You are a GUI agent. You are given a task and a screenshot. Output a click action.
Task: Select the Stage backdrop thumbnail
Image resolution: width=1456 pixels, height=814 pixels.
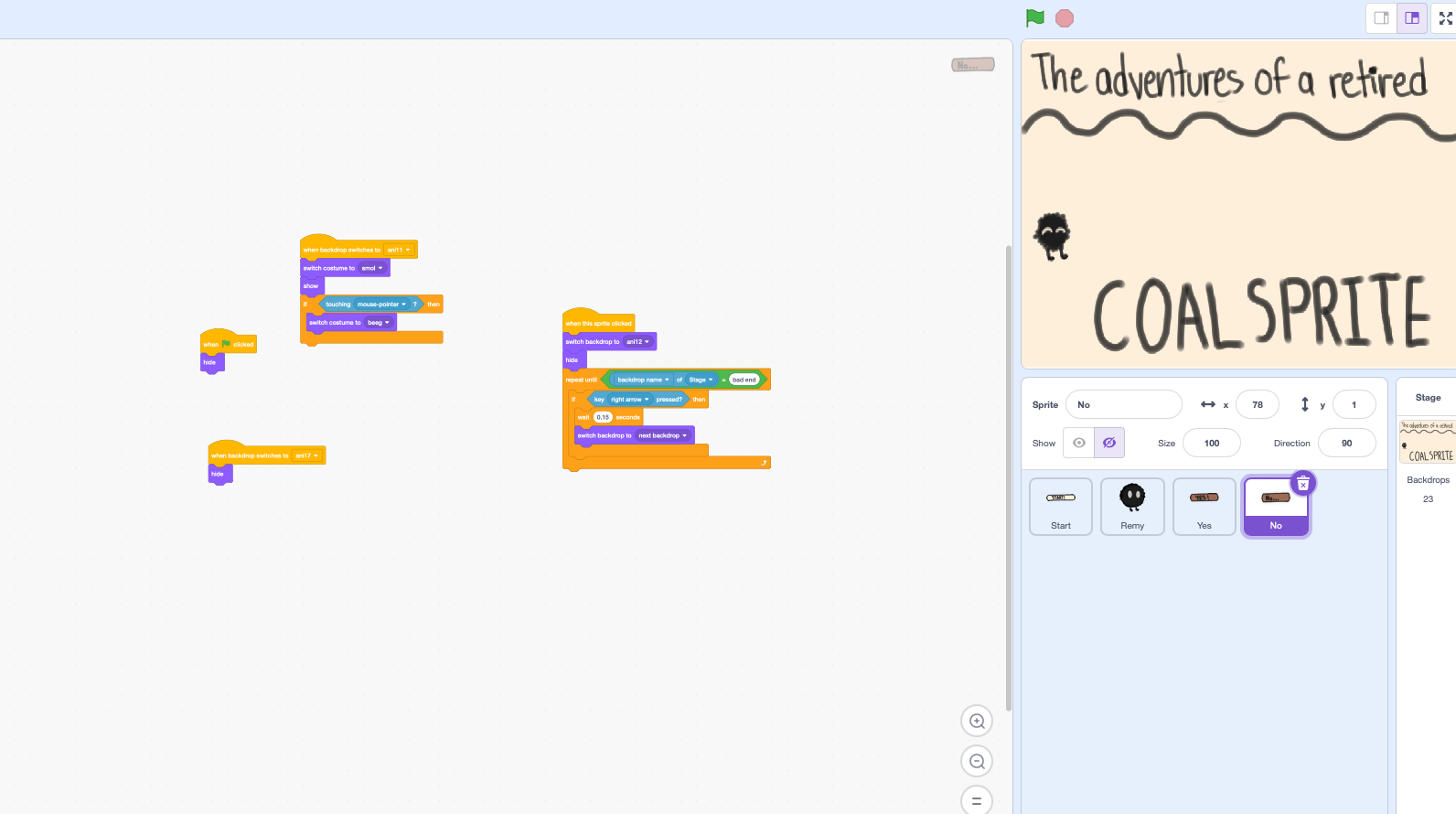pyautogui.click(x=1428, y=442)
